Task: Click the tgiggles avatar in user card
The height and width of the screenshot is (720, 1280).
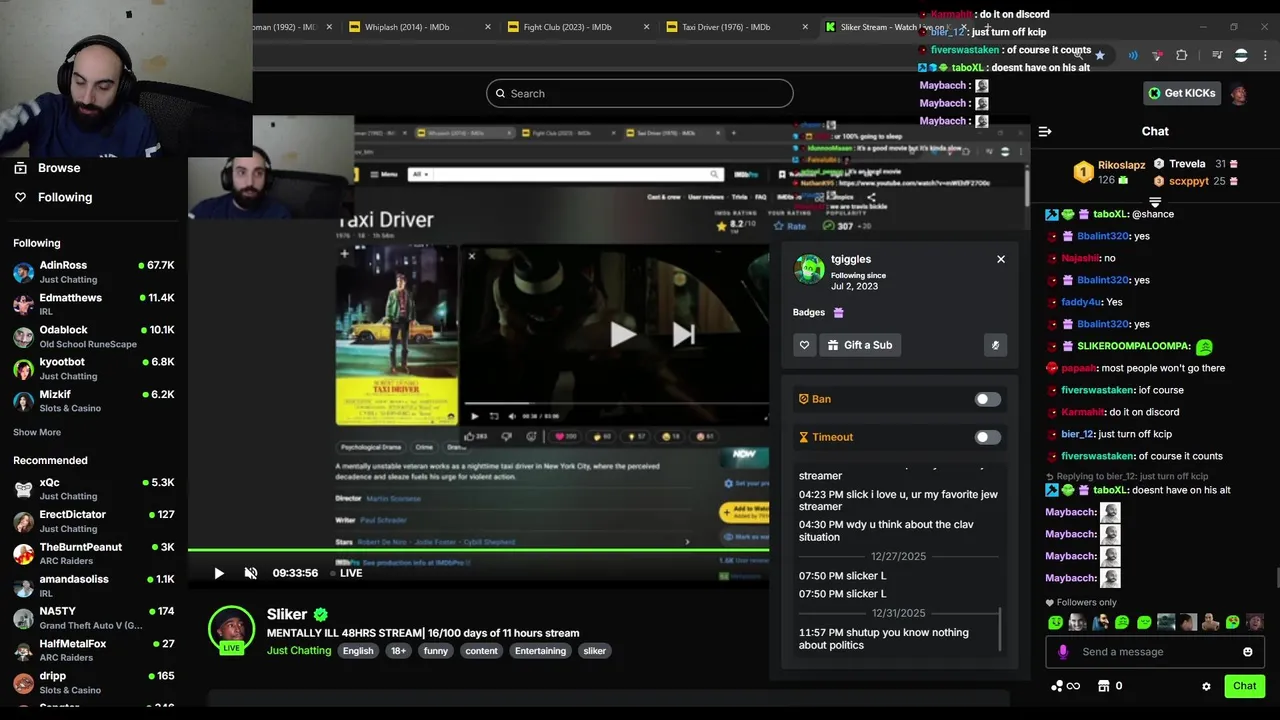Action: coord(809,269)
